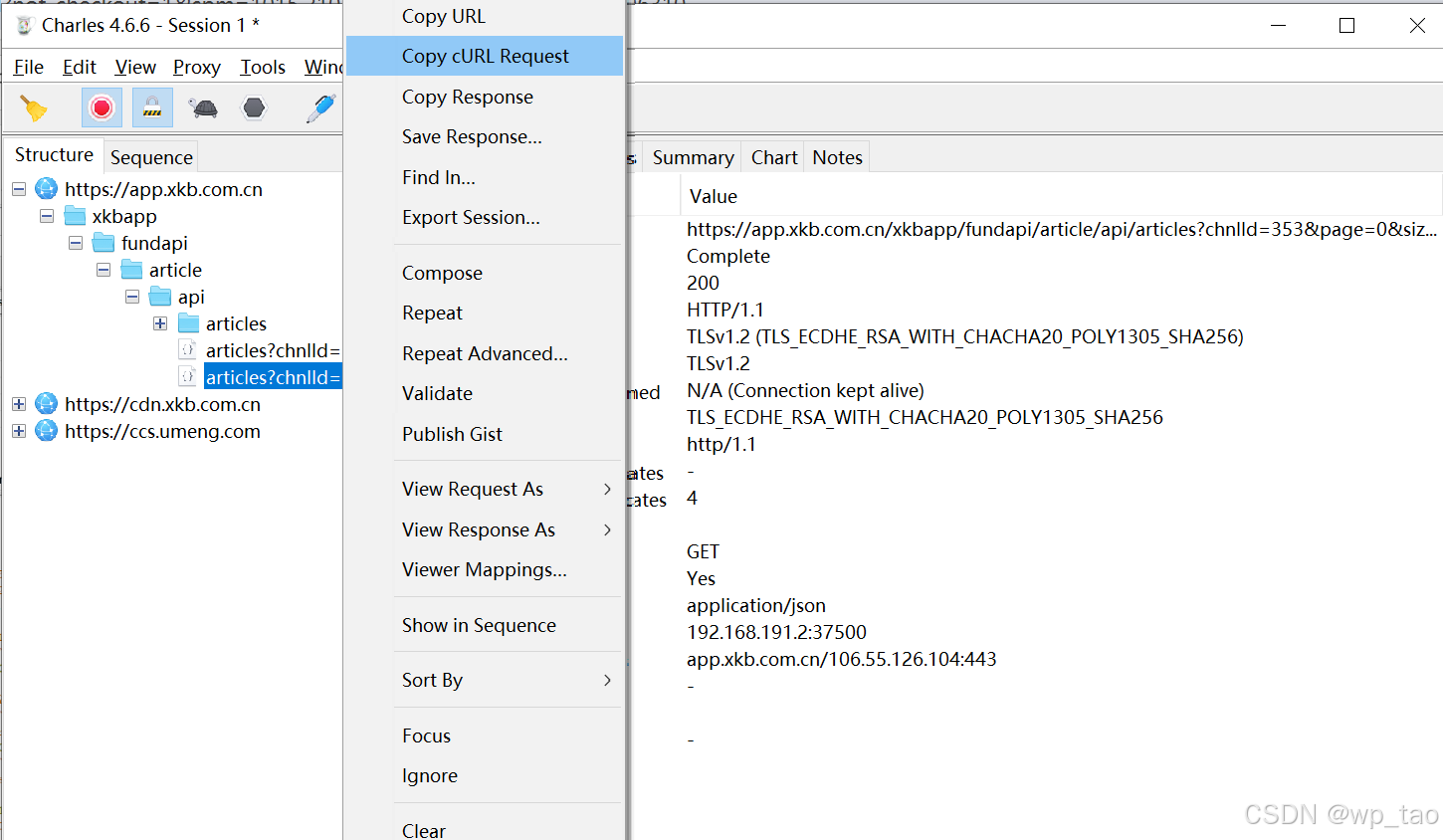The width and height of the screenshot is (1443, 840).
Task: Click the file icon of unselected articles?chnlId request
Action: tap(187, 349)
